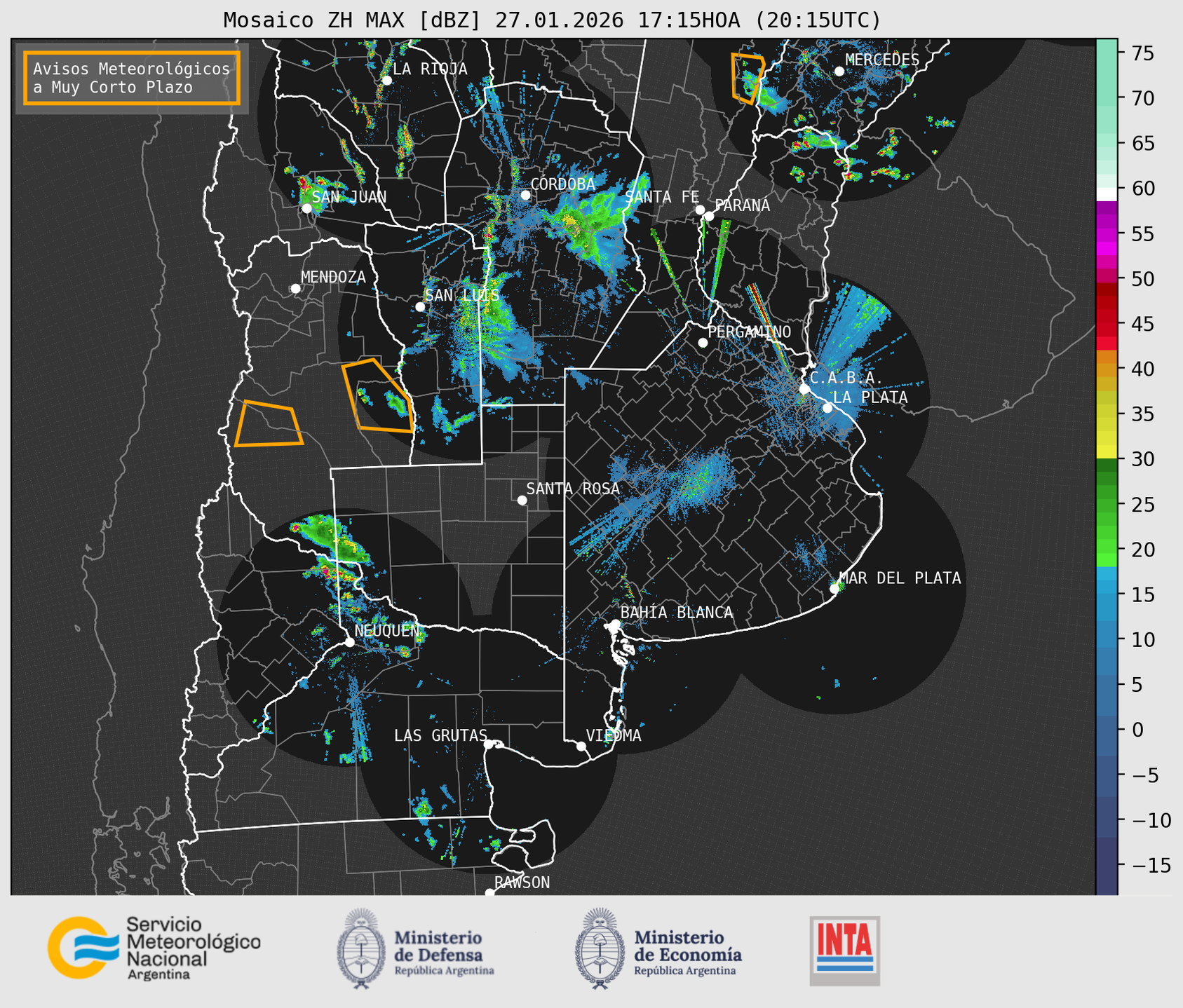Click the SAN JUAN city marker
The width and height of the screenshot is (1183, 1008).
click(x=306, y=208)
